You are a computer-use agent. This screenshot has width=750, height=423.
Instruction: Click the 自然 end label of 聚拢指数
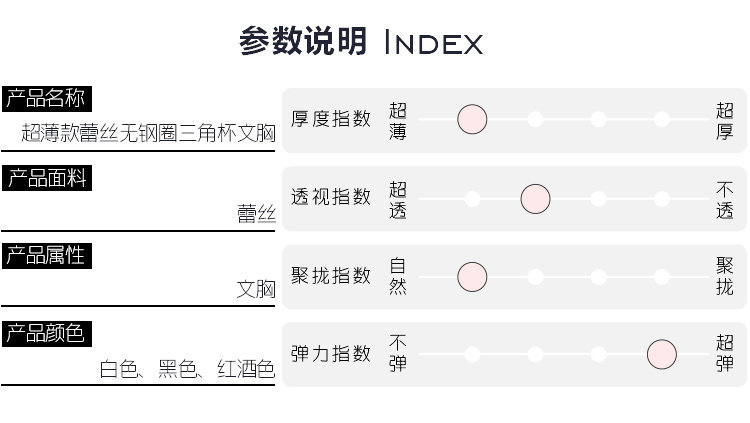click(x=397, y=277)
